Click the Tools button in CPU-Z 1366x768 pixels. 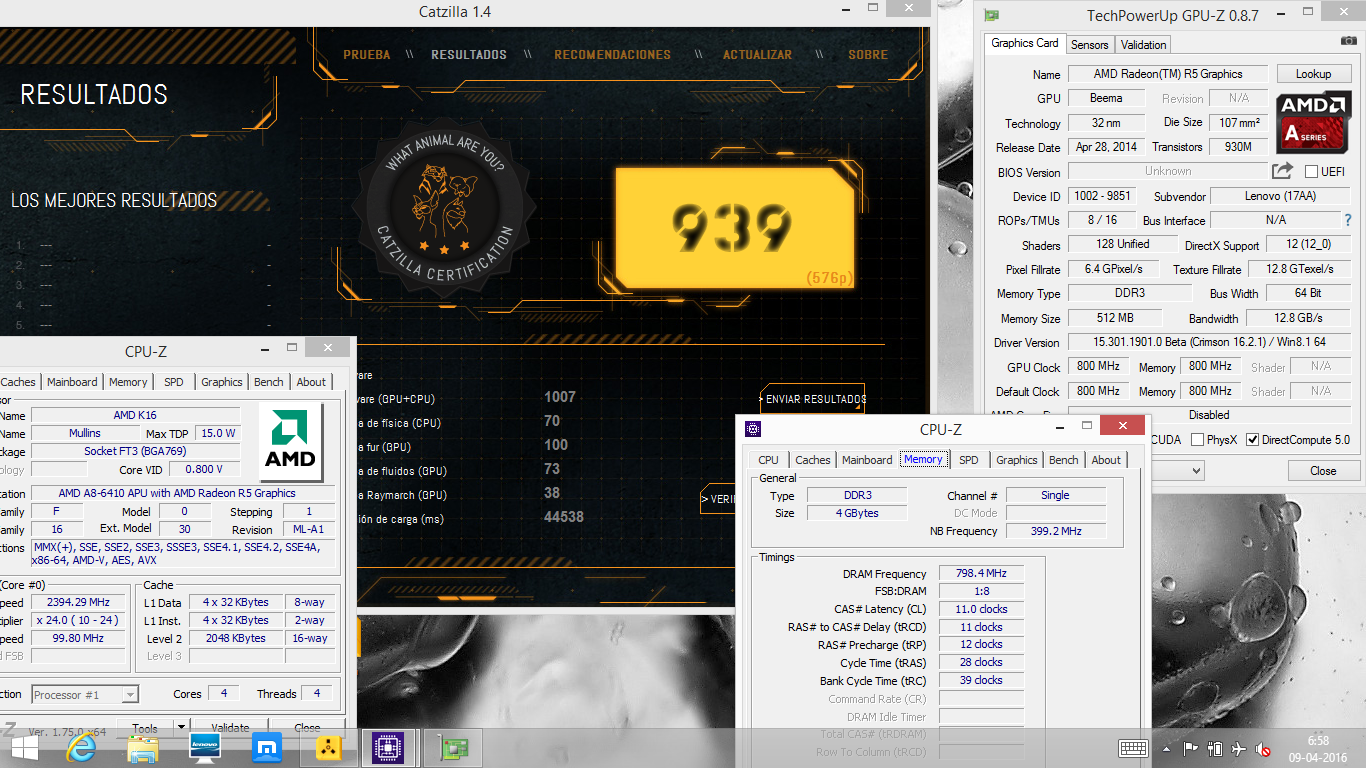tap(145, 728)
